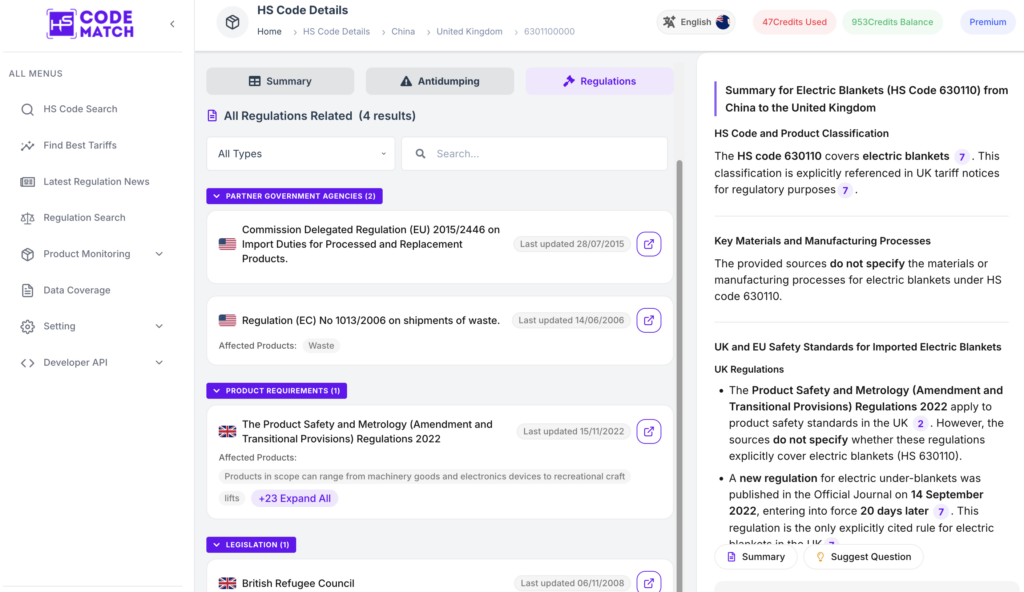Image resolution: width=1024 pixels, height=592 pixels.
Task: Click the cube icon next to HS Code Details title
Action: pos(232,22)
